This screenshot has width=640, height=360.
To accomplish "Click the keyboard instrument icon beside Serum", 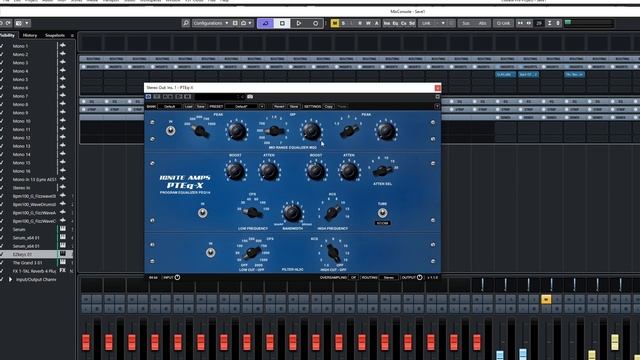I will pos(62,229).
